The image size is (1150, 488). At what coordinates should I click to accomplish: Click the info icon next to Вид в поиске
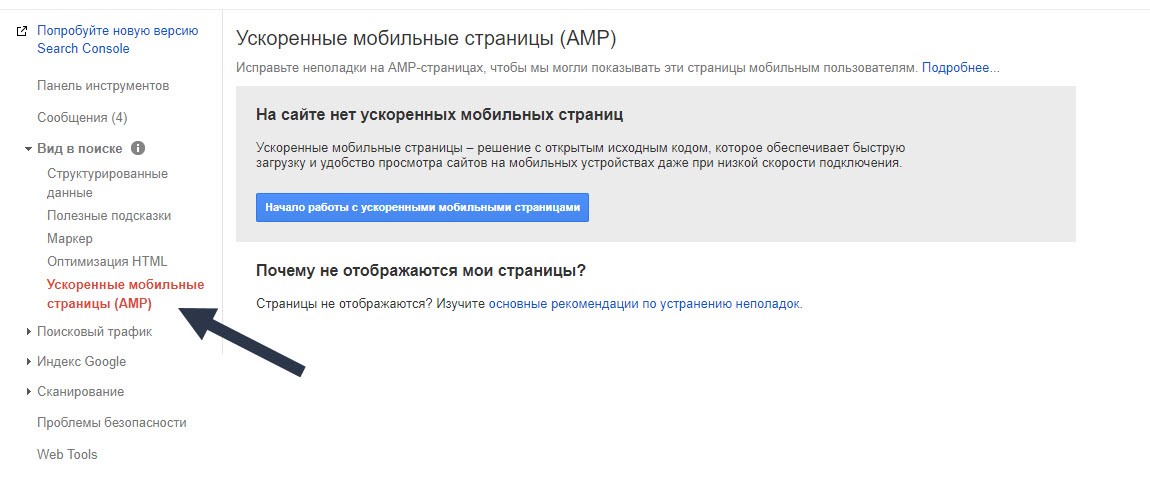coord(138,148)
